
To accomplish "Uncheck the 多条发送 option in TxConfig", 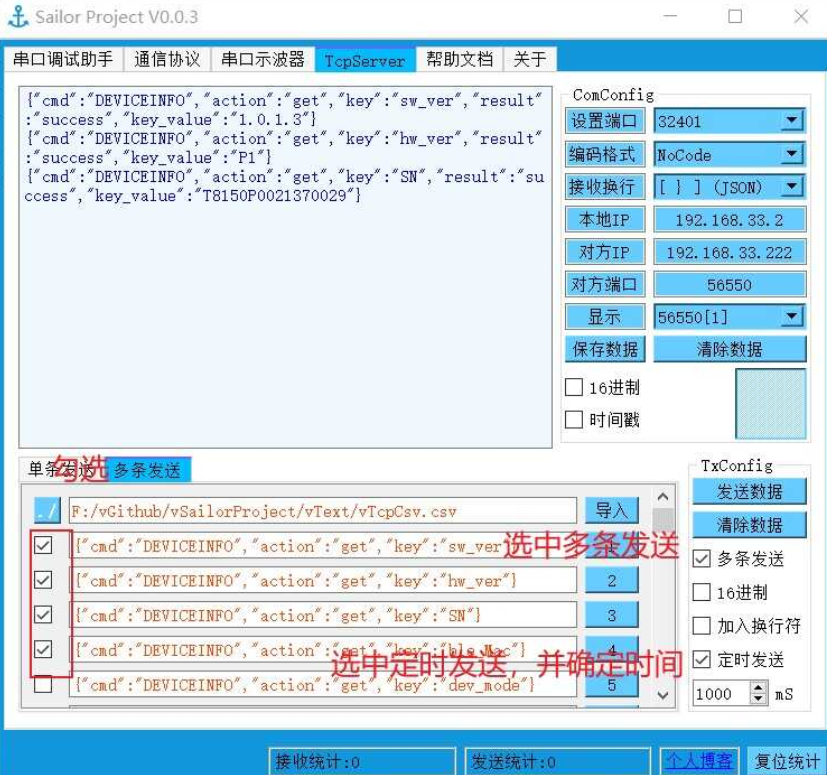I will [702, 560].
